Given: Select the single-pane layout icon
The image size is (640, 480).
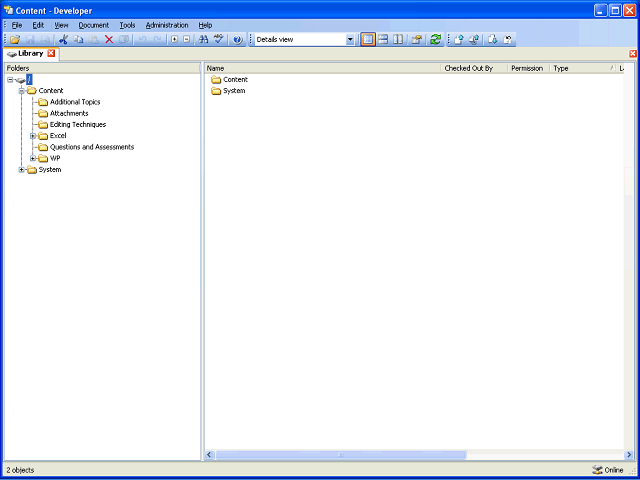Looking at the screenshot, I should point(368,40).
